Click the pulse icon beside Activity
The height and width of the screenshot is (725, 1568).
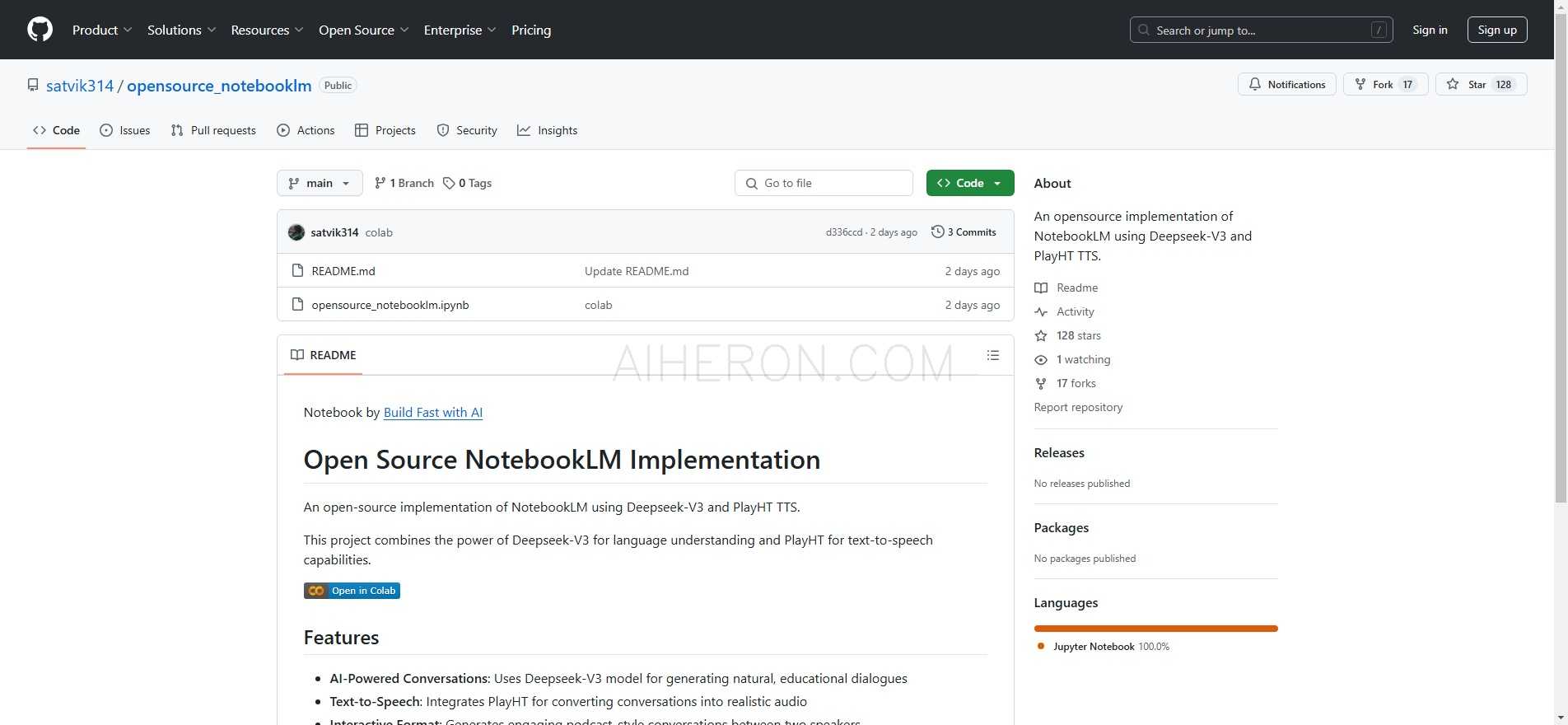tap(1041, 311)
